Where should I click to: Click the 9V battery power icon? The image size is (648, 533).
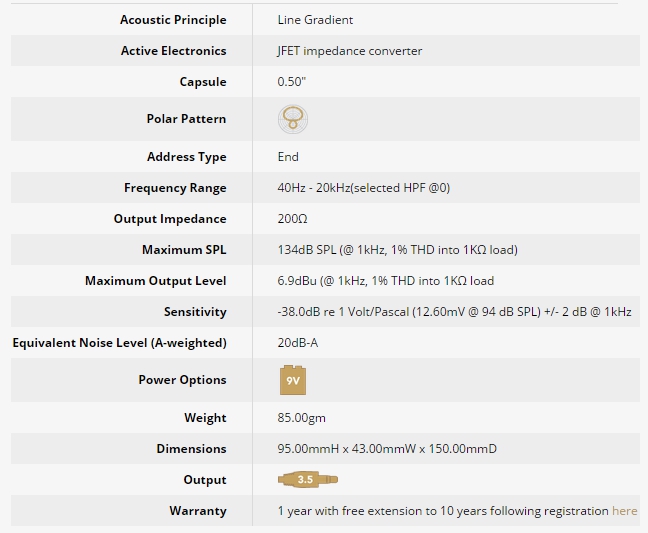pyautogui.click(x=293, y=380)
